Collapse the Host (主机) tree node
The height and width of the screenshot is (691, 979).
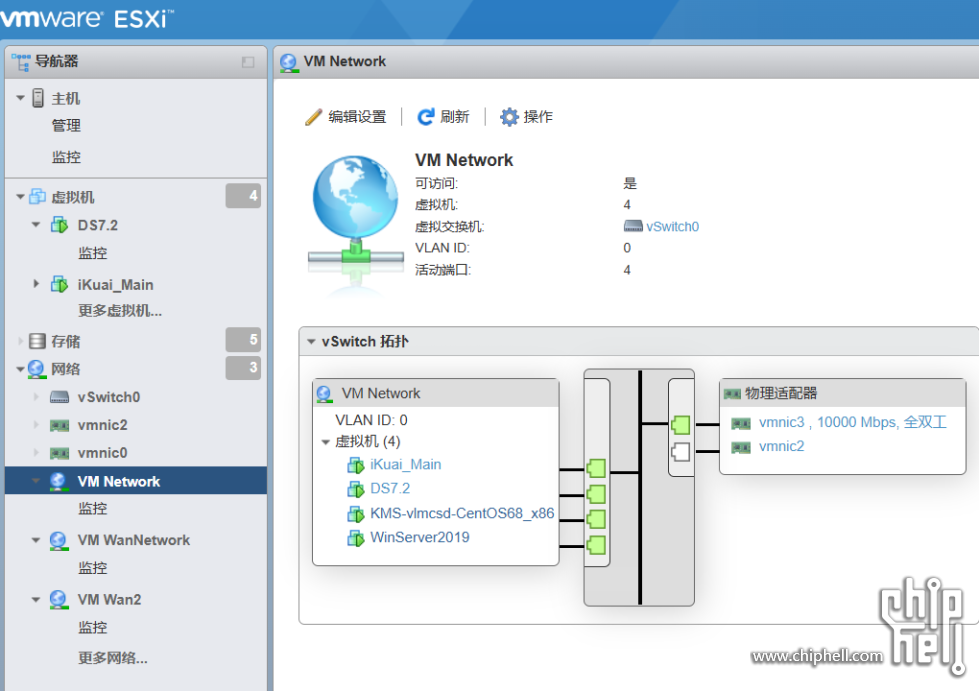(x=20, y=98)
